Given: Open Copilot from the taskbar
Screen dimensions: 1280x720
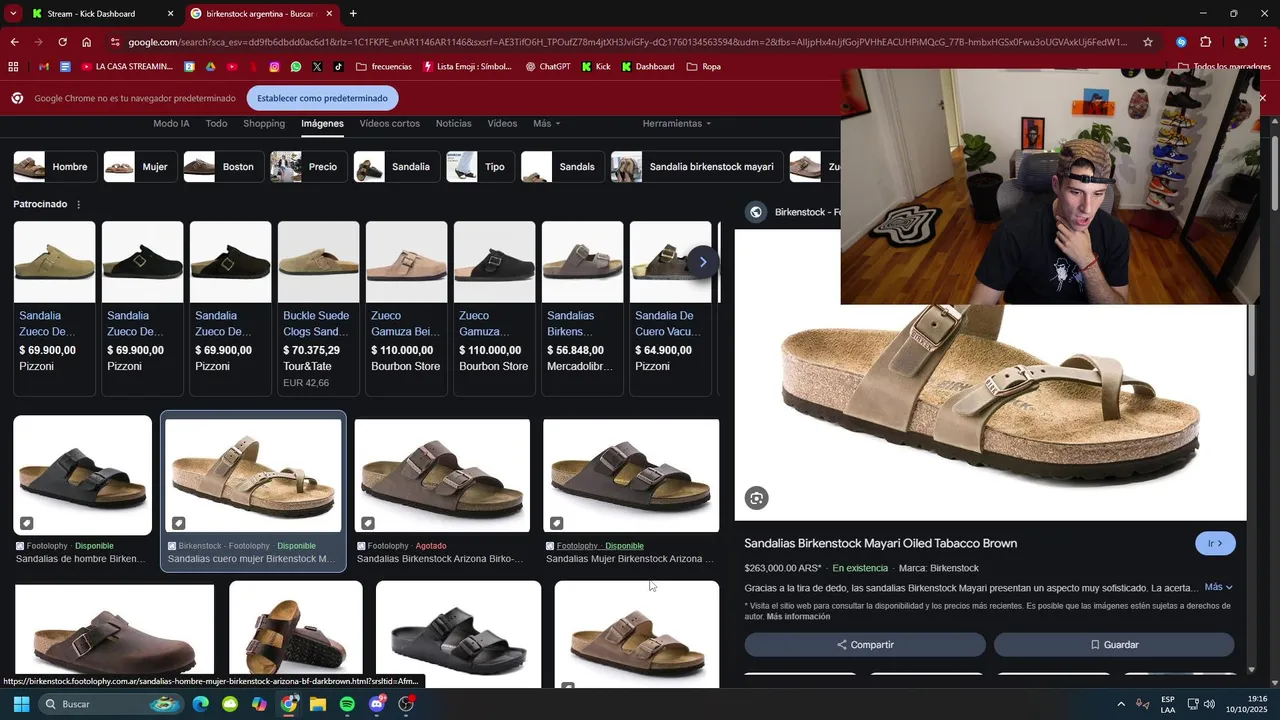Looking at the screenshot, I should tap(260, 704).
